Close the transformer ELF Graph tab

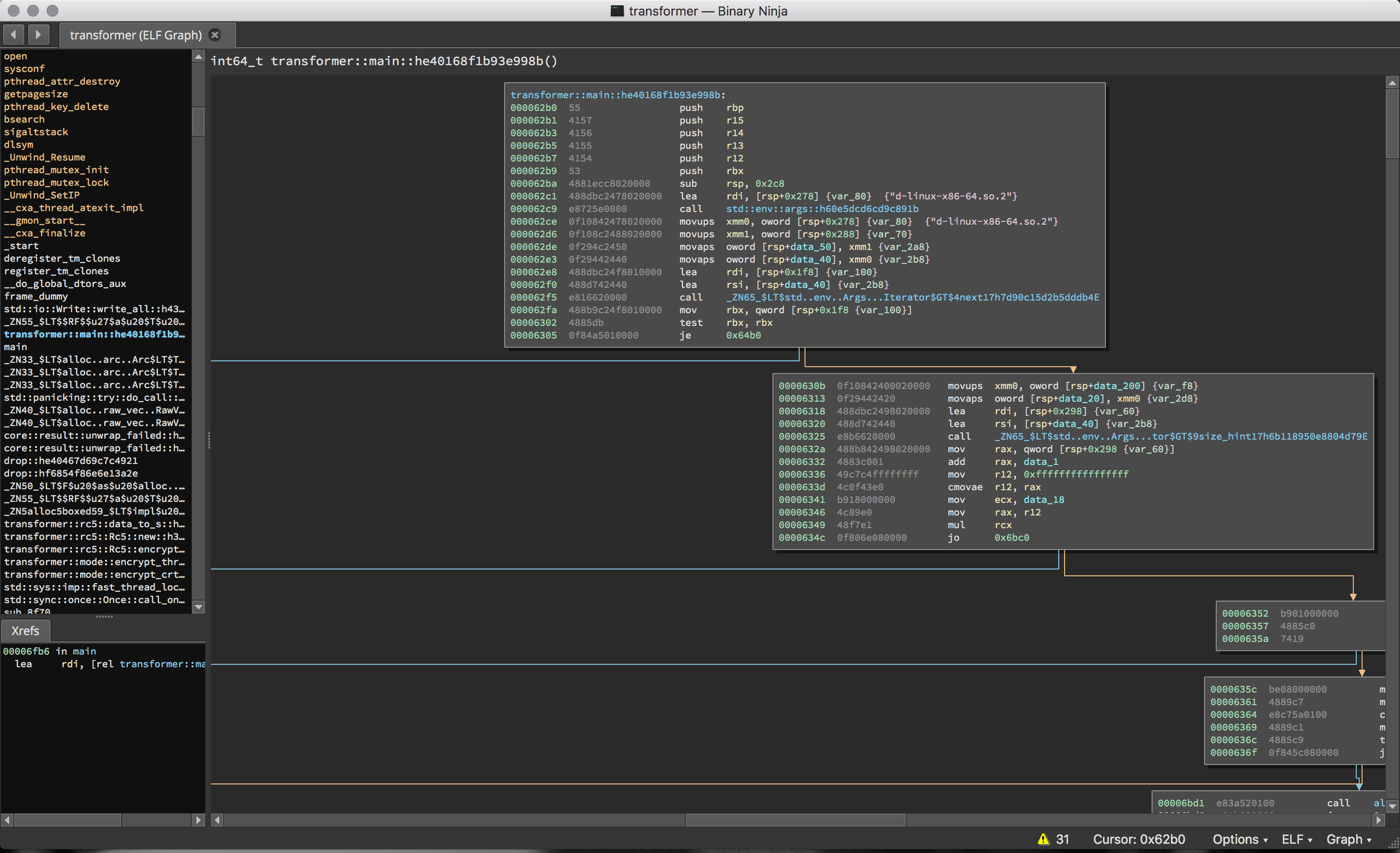(215, 35)
